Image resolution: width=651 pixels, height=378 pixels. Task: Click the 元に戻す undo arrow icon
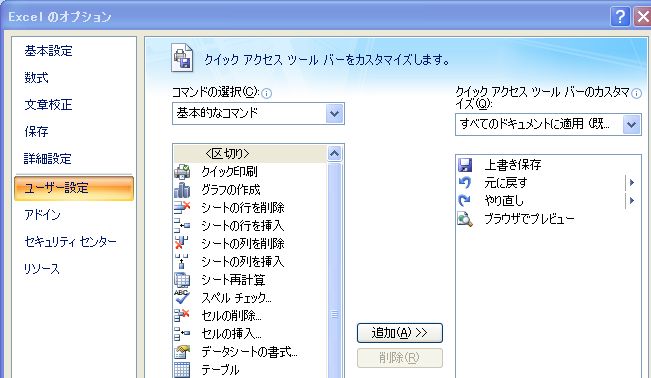[x=465, y=183]
